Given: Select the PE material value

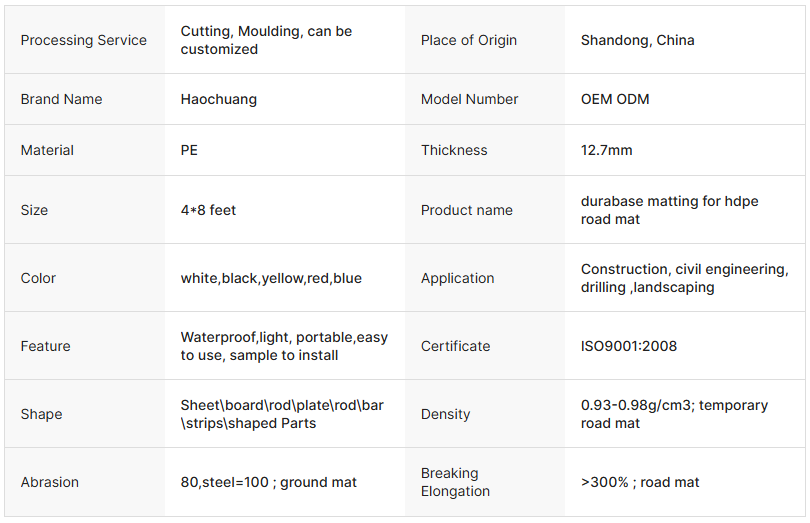Looking at the screenshot, I should click(189, 150).
